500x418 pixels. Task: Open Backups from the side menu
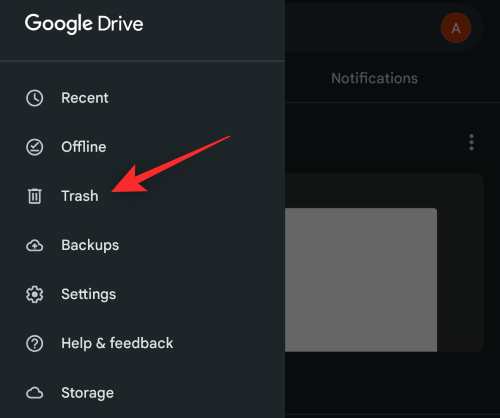tap(142, 245)
